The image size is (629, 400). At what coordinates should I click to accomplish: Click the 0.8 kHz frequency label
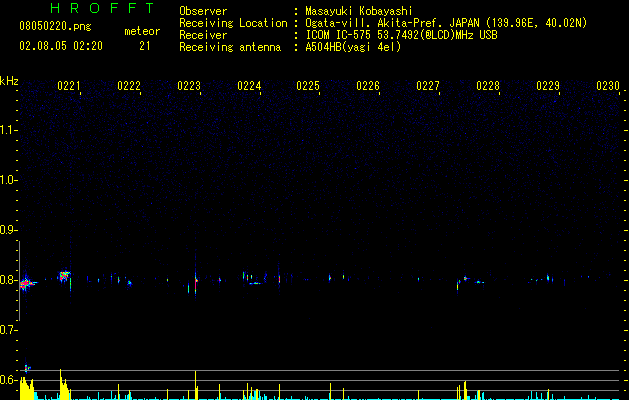pos(8,280)
